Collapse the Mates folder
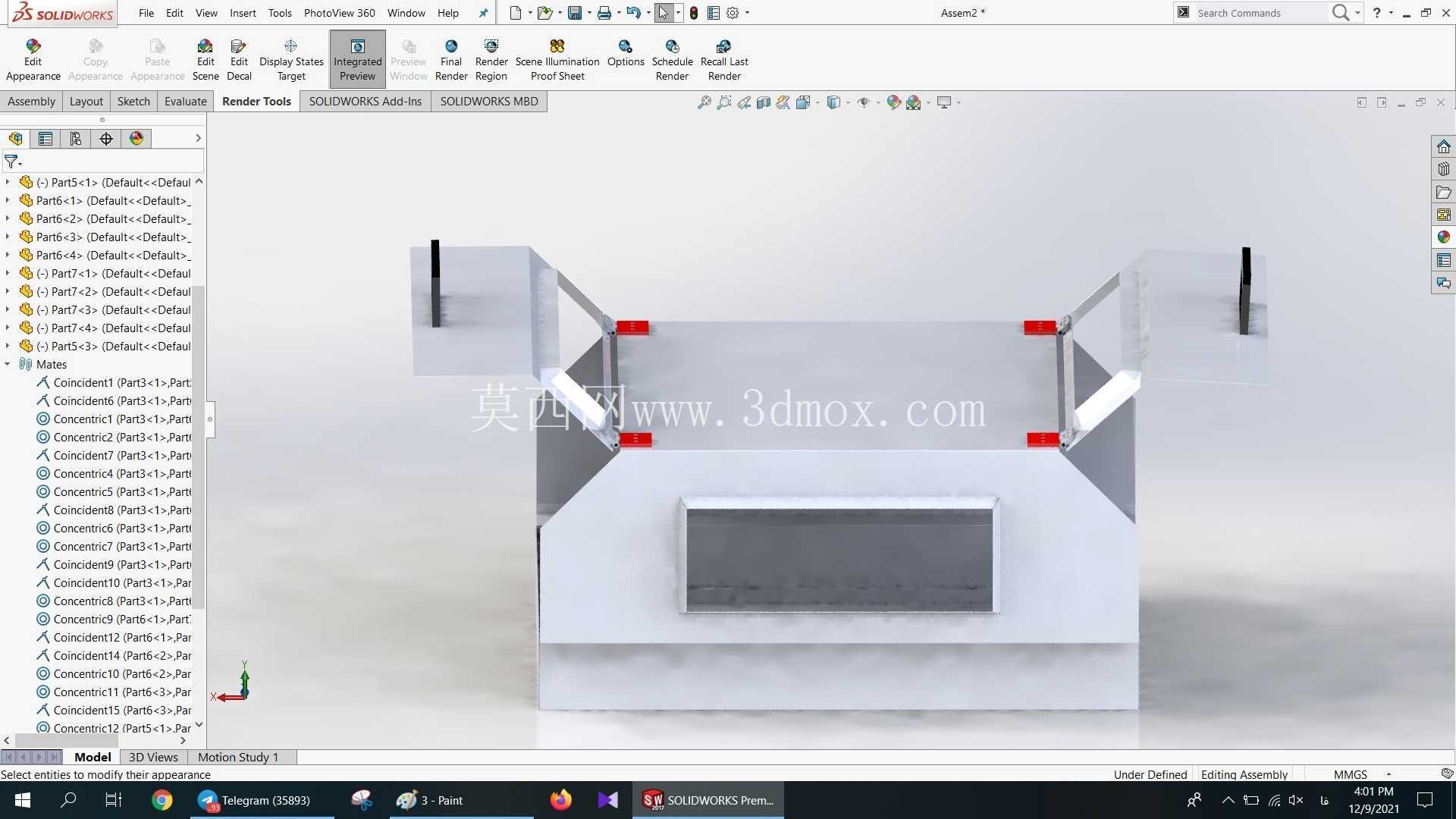1456x819 pixels. click(8, 364)
